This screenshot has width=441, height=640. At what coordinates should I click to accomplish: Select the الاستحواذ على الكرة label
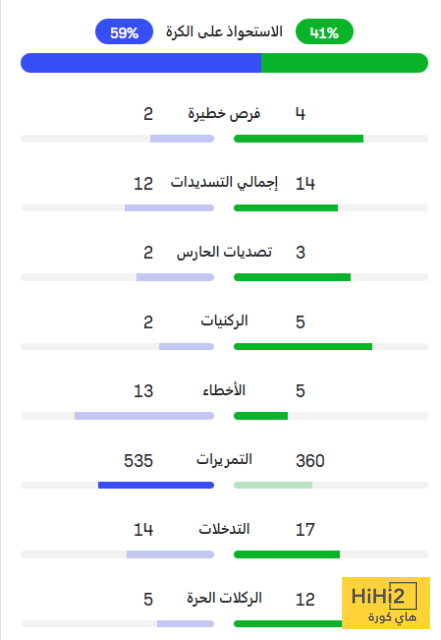click(x=224, y=31)
